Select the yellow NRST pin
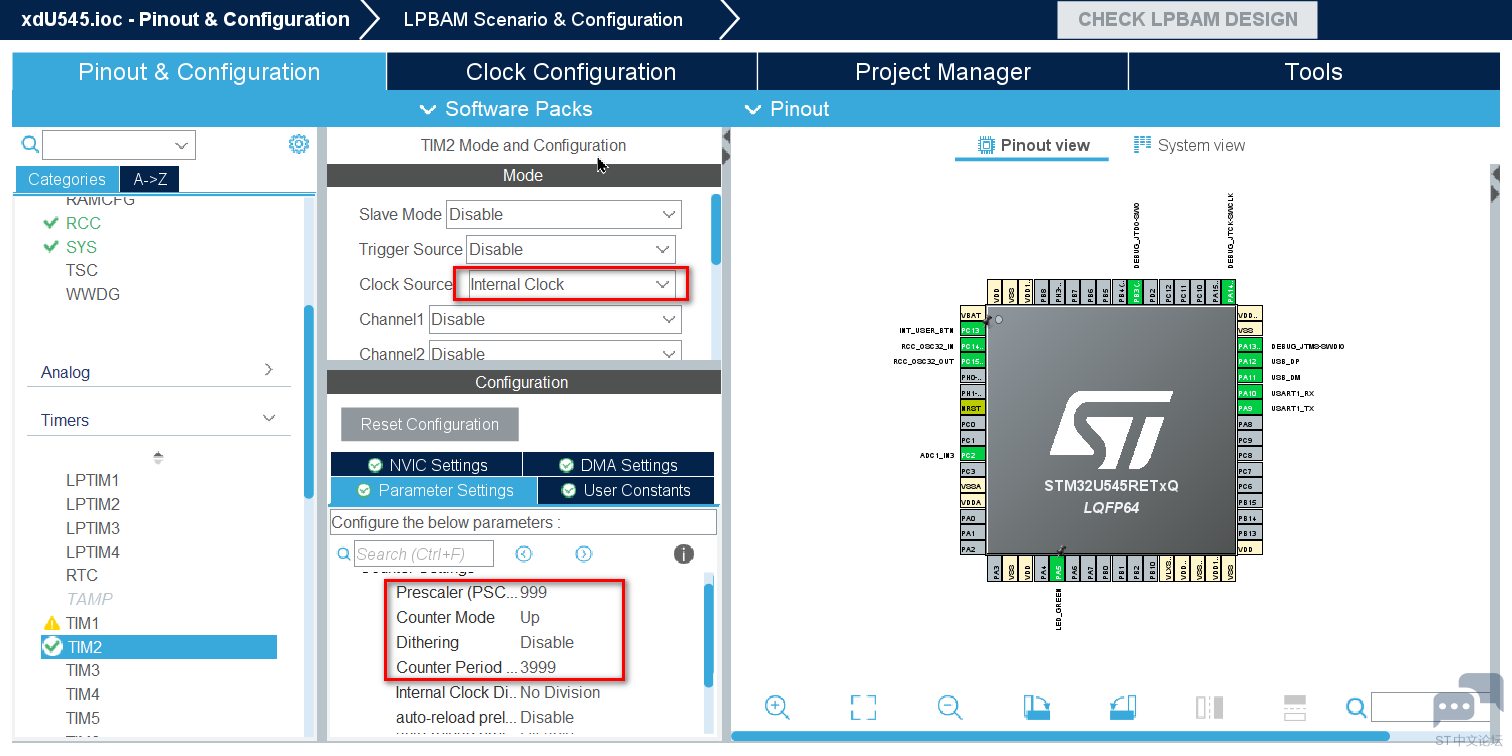The image size is (1512, 756). pyautogui.click(x=972, y=408)
